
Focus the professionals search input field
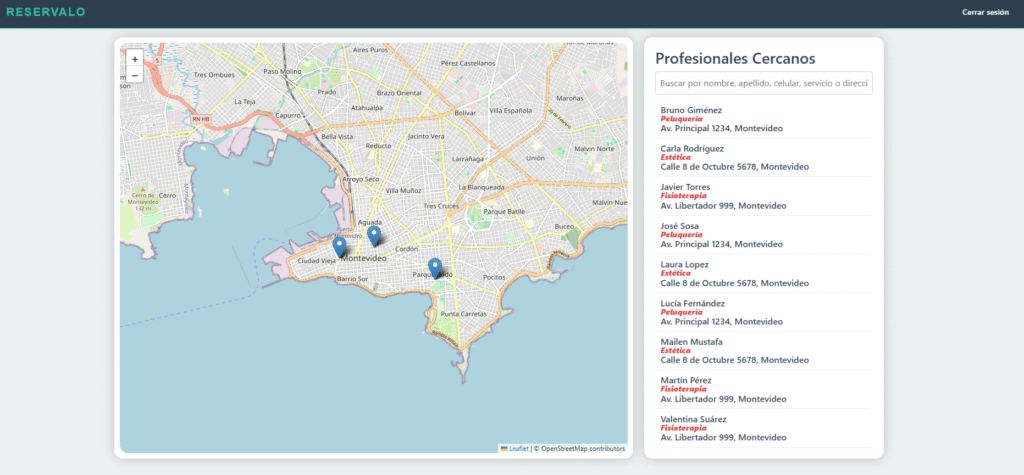click(763, 83)
